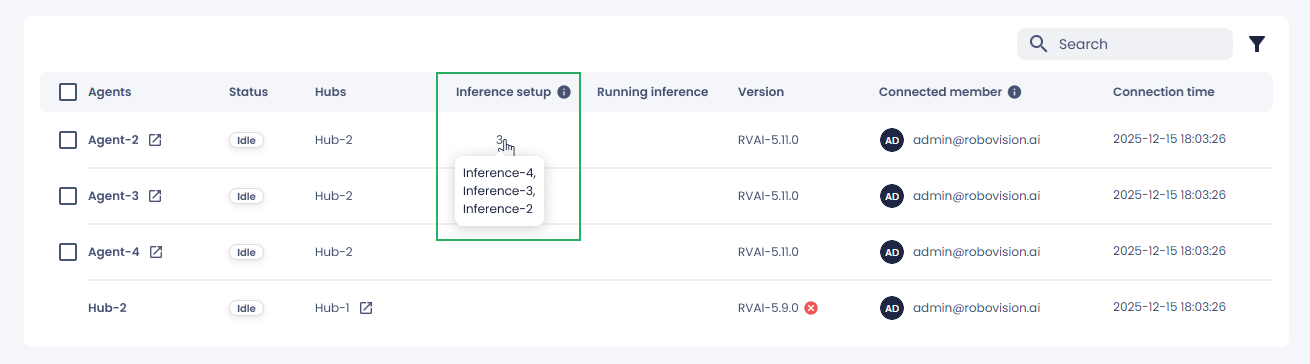Viewport: 1310px width, 364px height.
Task: Click the Inference setup info icon
Action: pos(564,92)
